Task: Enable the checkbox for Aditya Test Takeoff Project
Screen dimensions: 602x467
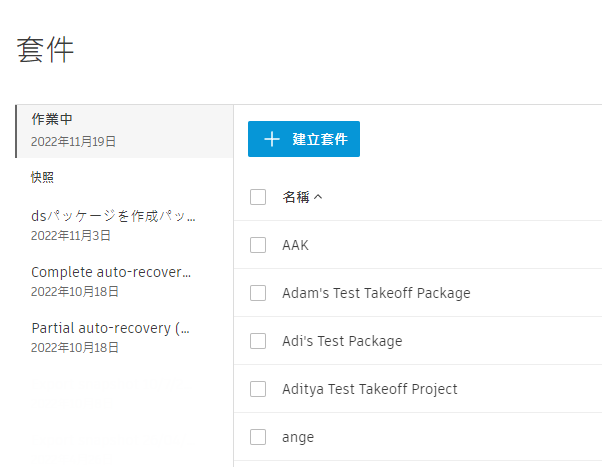Action: point(258,389)
